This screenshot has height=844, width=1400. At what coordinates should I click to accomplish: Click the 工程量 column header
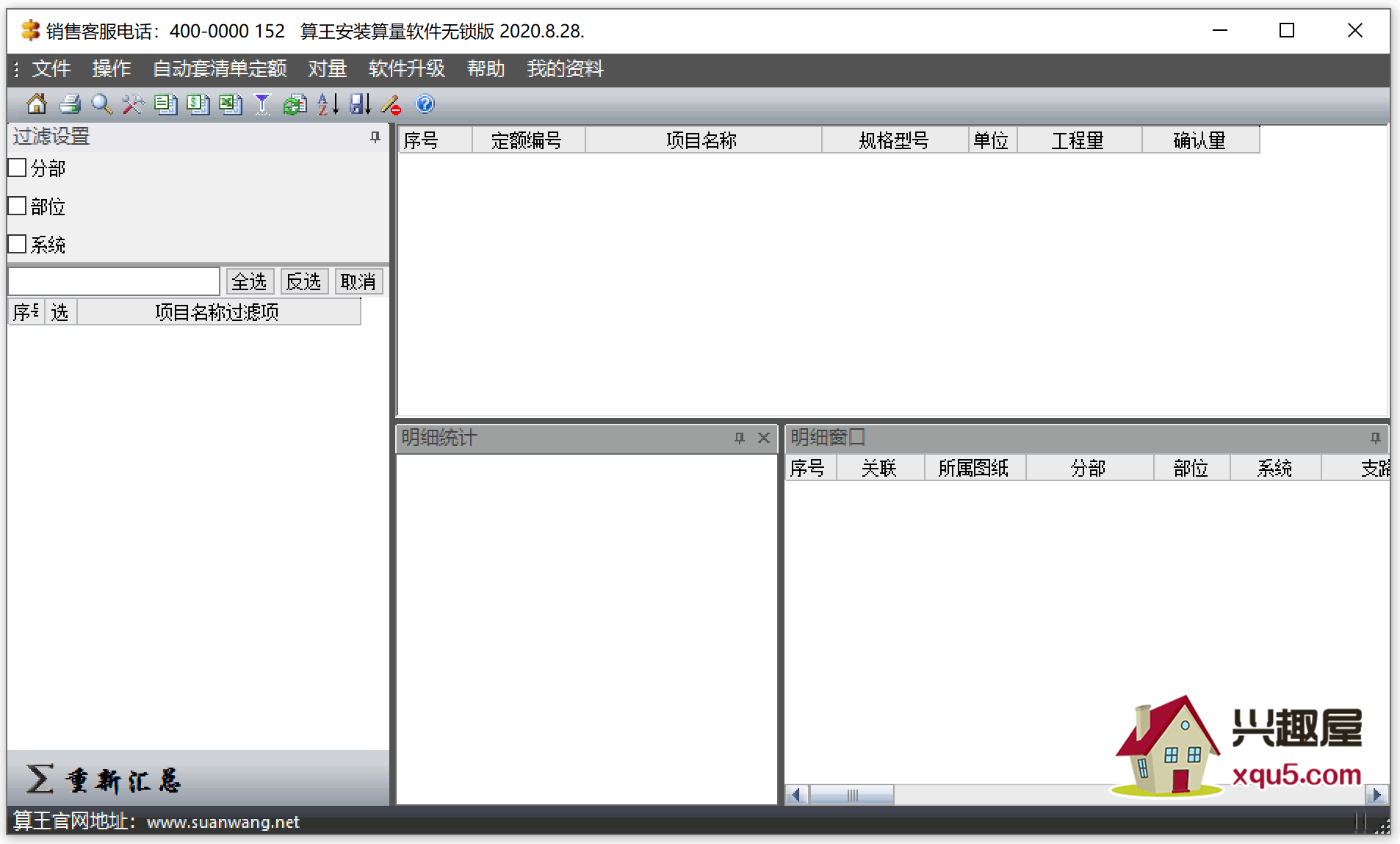(1078, 140)
